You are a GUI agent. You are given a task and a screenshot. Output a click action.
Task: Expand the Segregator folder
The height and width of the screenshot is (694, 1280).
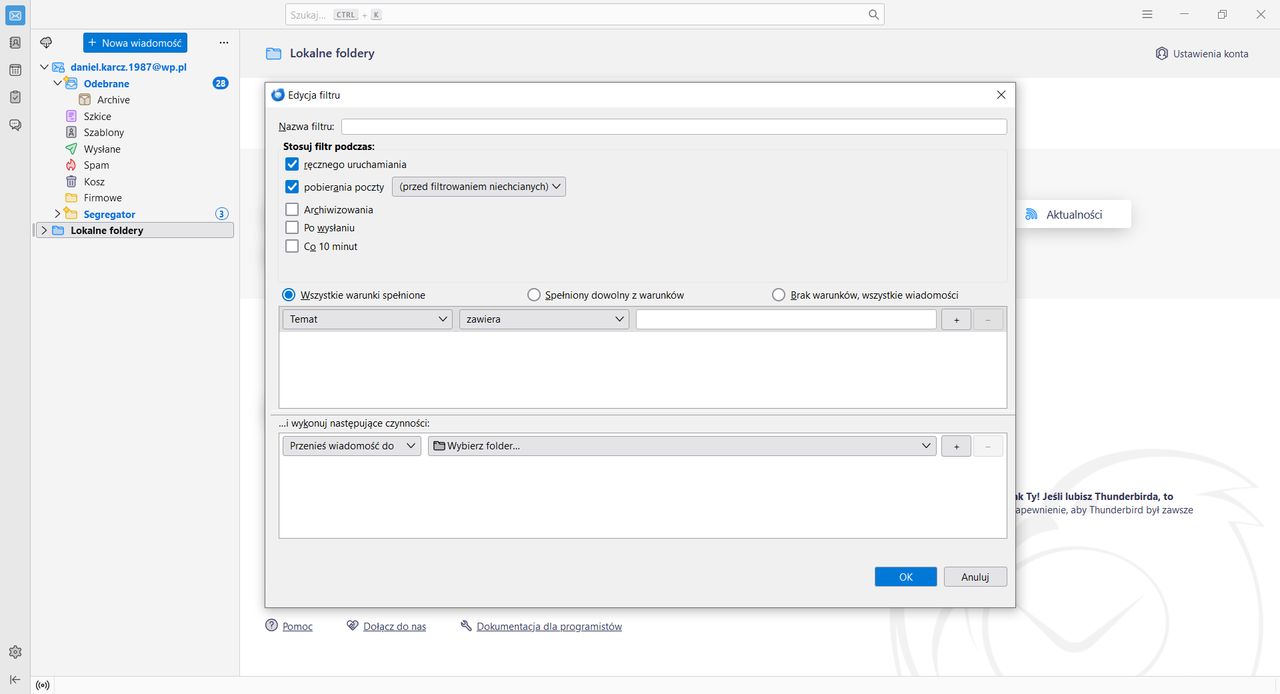[x=58, y=214]
